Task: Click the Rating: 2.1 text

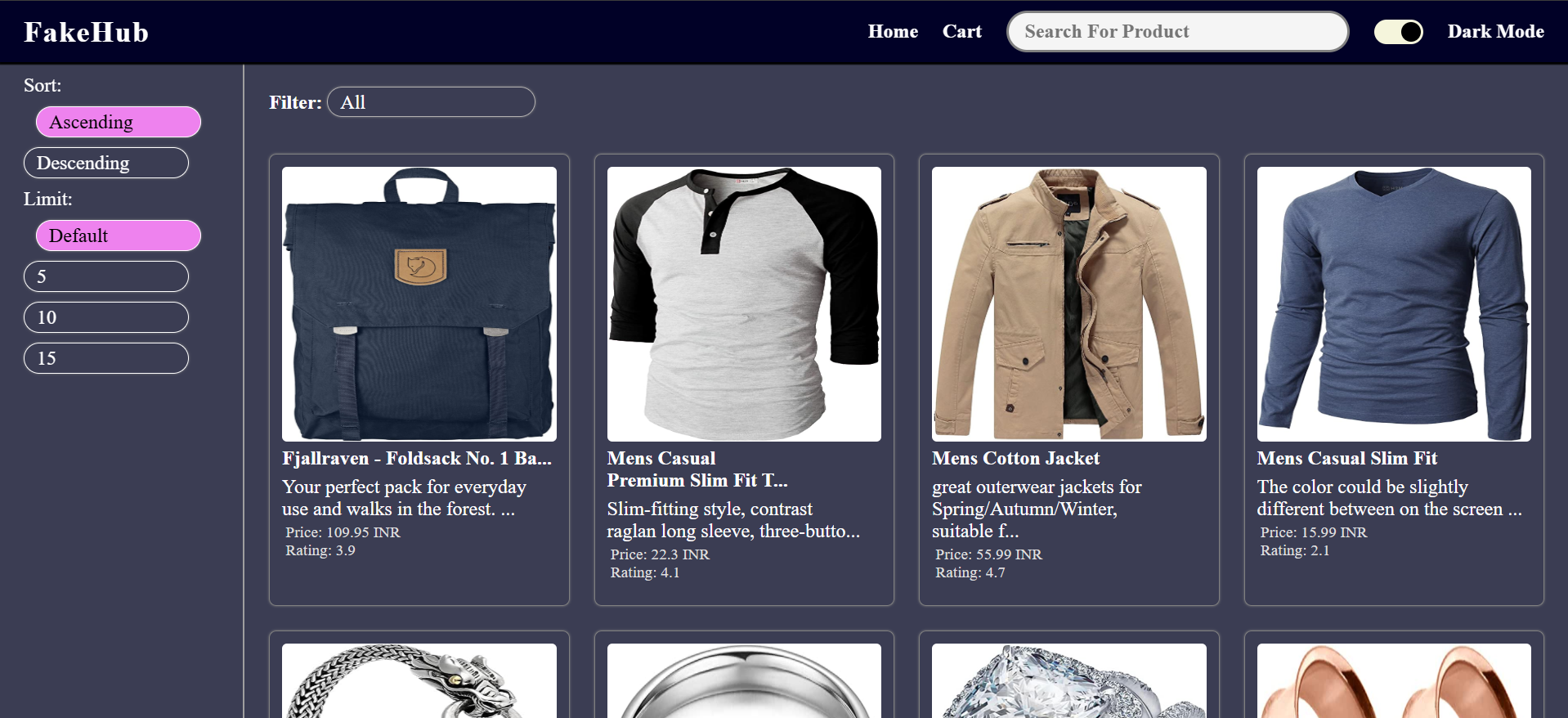Action: (1295, 551)
